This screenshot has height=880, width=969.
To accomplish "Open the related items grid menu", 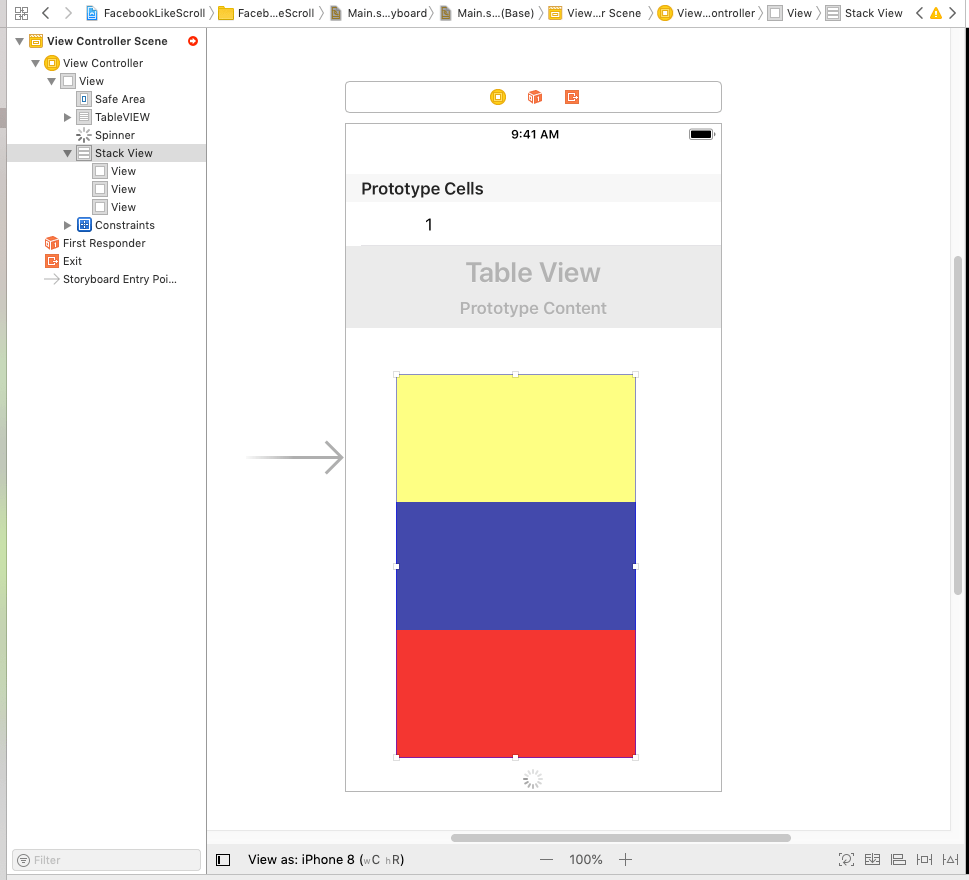I will tap(21, 13).
